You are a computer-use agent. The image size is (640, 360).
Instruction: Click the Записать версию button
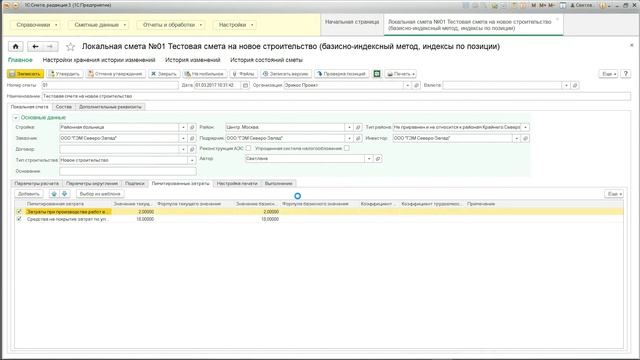(x=286, y=74)
